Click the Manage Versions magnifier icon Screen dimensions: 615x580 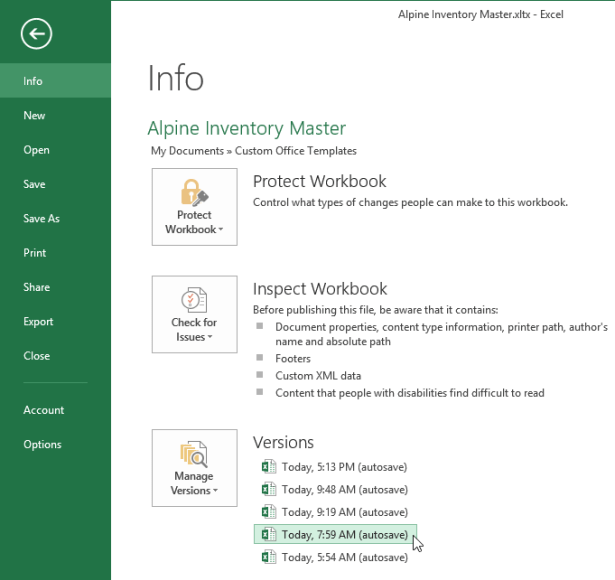194,452
